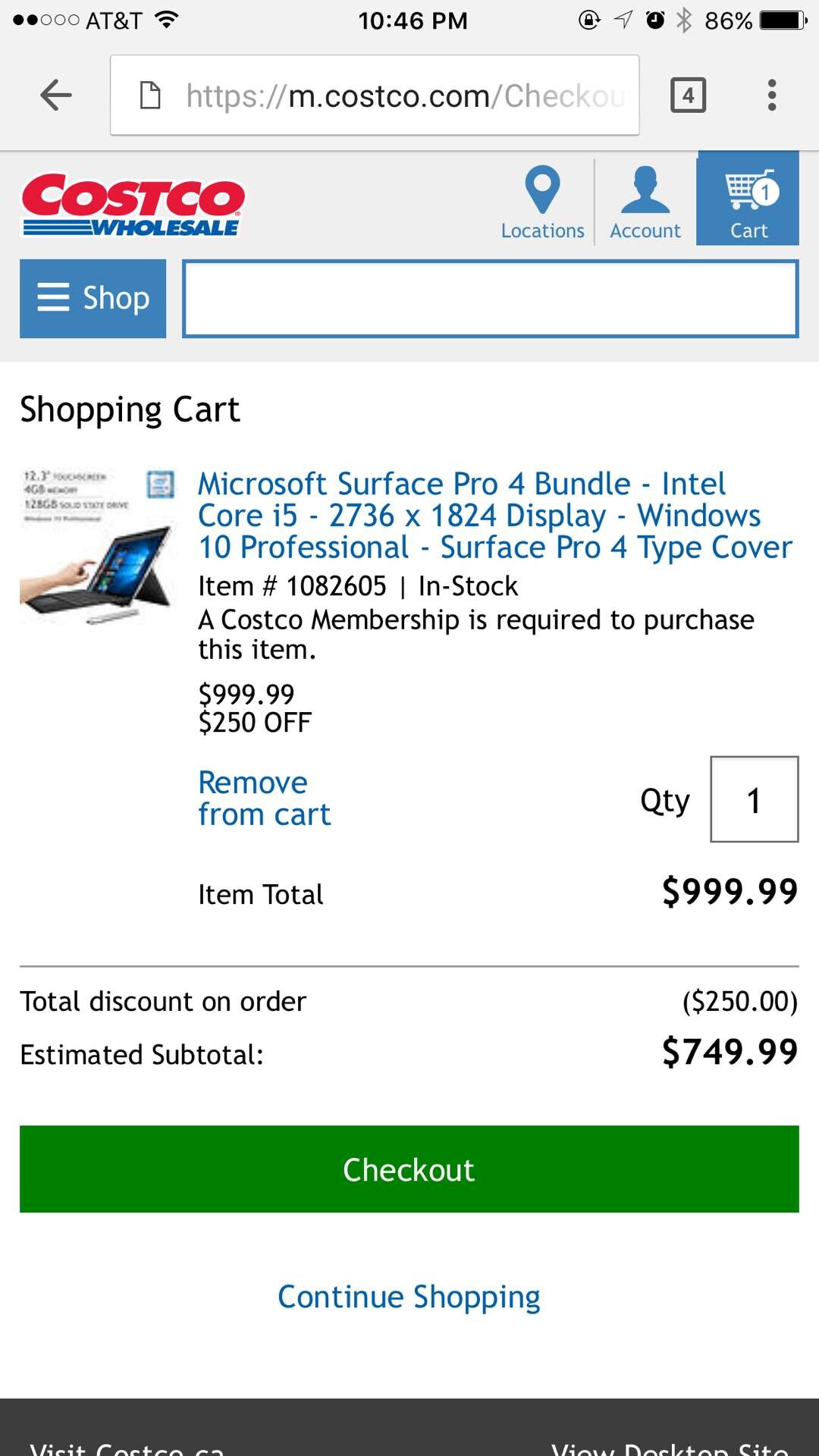
Task: Go to Costco Wholesale logo home
Action: (133, 205)
